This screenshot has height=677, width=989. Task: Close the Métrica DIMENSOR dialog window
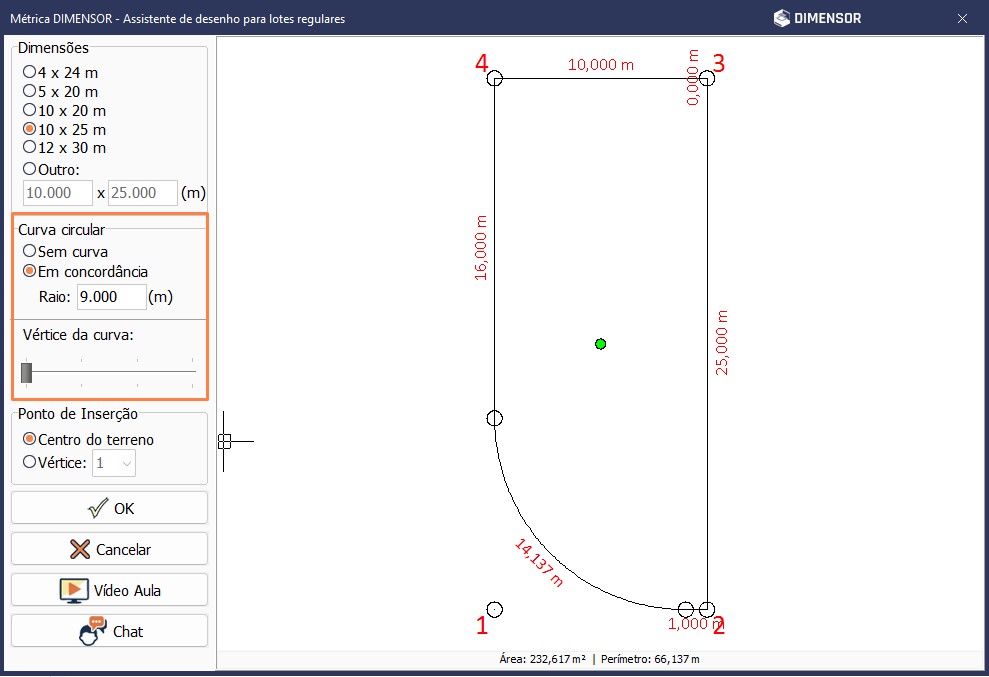pyautogui.click(x=962, y=18)
